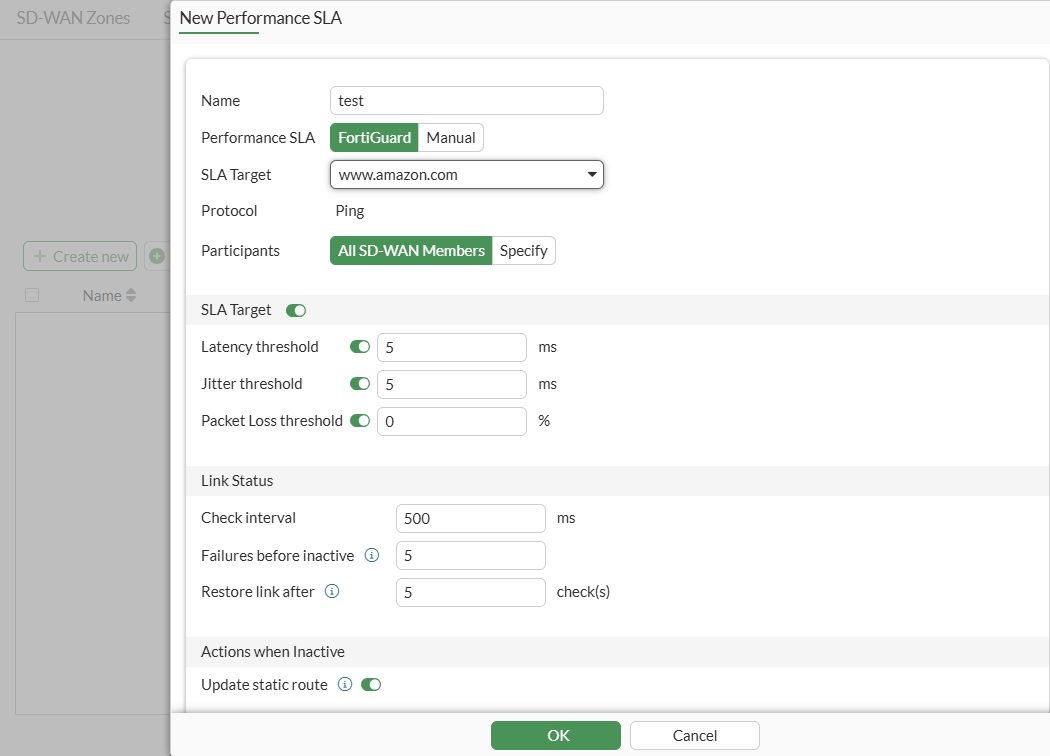Turn off the Jitter threshold toggle

pyautogui.click(x=359, y=383)
